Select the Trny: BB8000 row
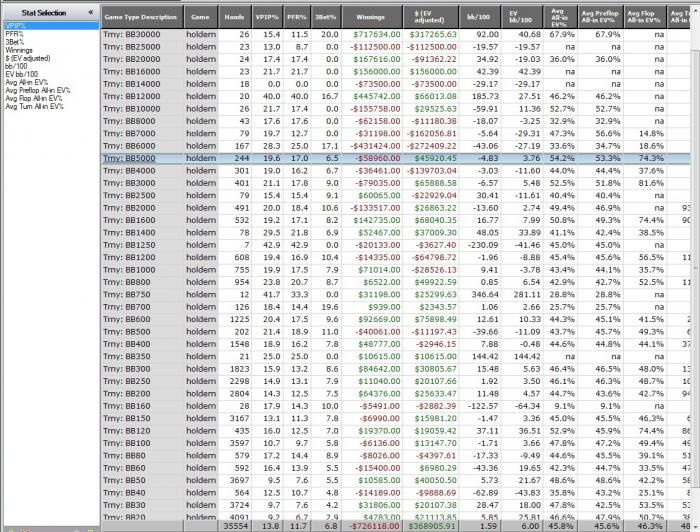This screenshot has height=532, width=700. click(396, 121)
